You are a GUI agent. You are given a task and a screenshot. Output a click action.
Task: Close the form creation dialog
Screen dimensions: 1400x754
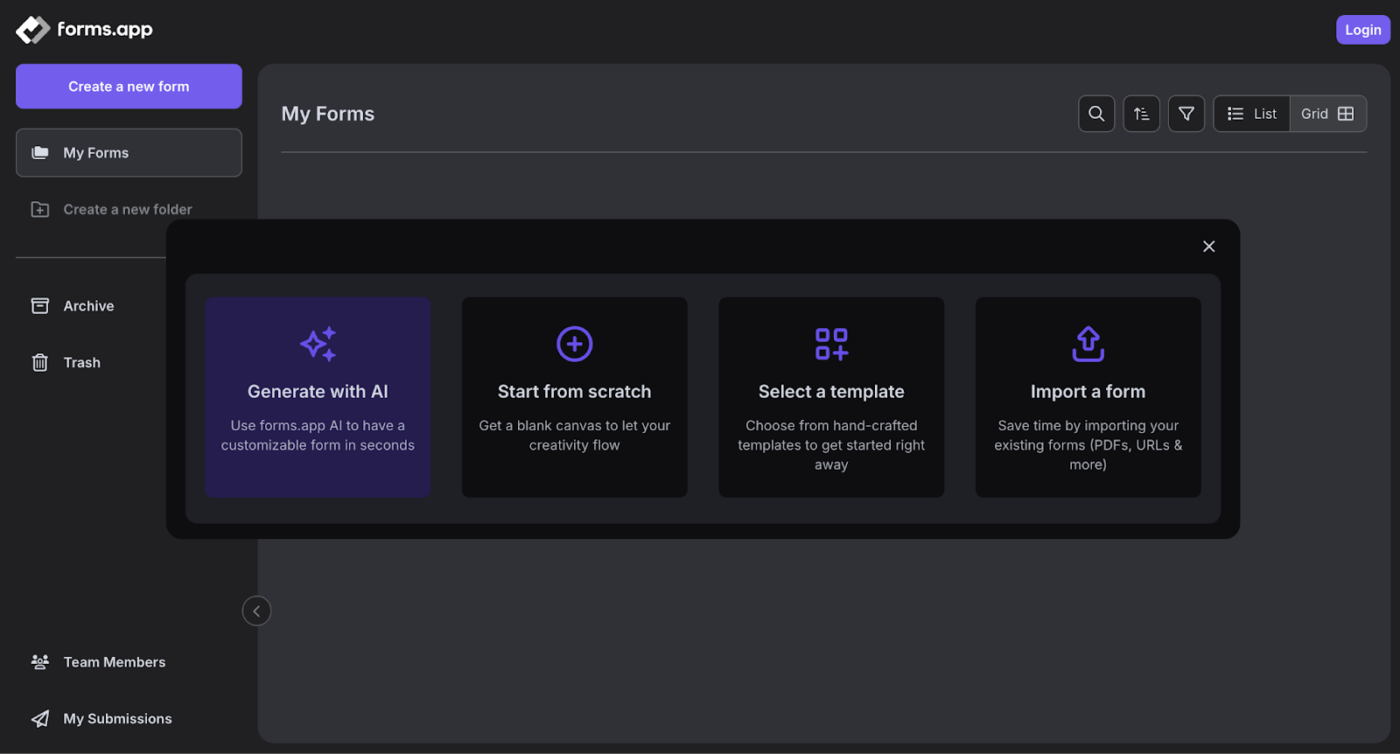click(x=1208, y=247)
